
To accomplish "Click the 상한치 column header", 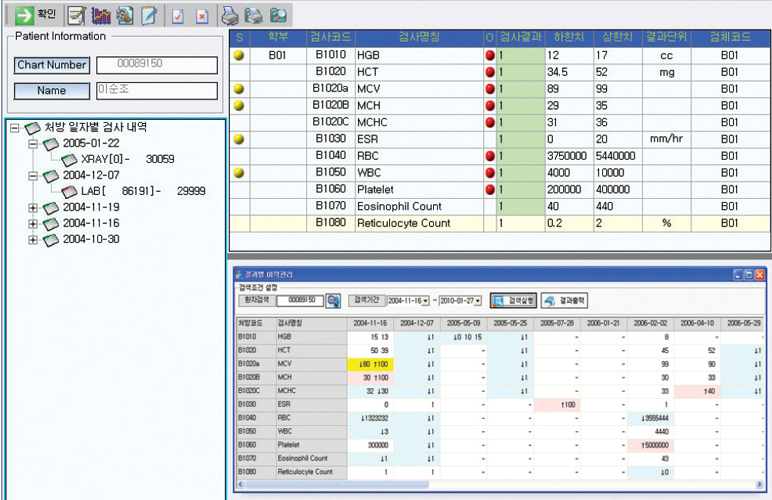I will click(617, 37).
